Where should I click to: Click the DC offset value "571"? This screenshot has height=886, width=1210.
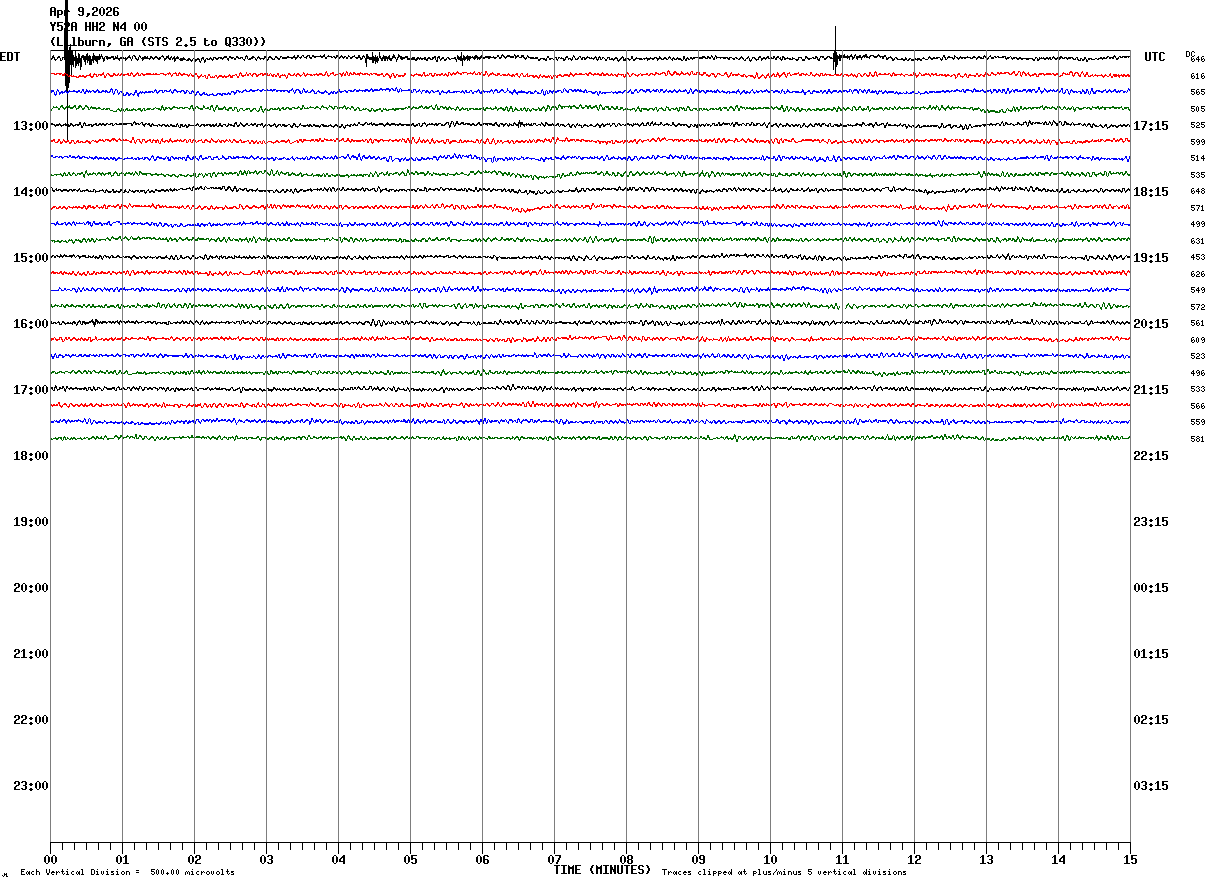pyautogui.click(x=1197, y=208)
